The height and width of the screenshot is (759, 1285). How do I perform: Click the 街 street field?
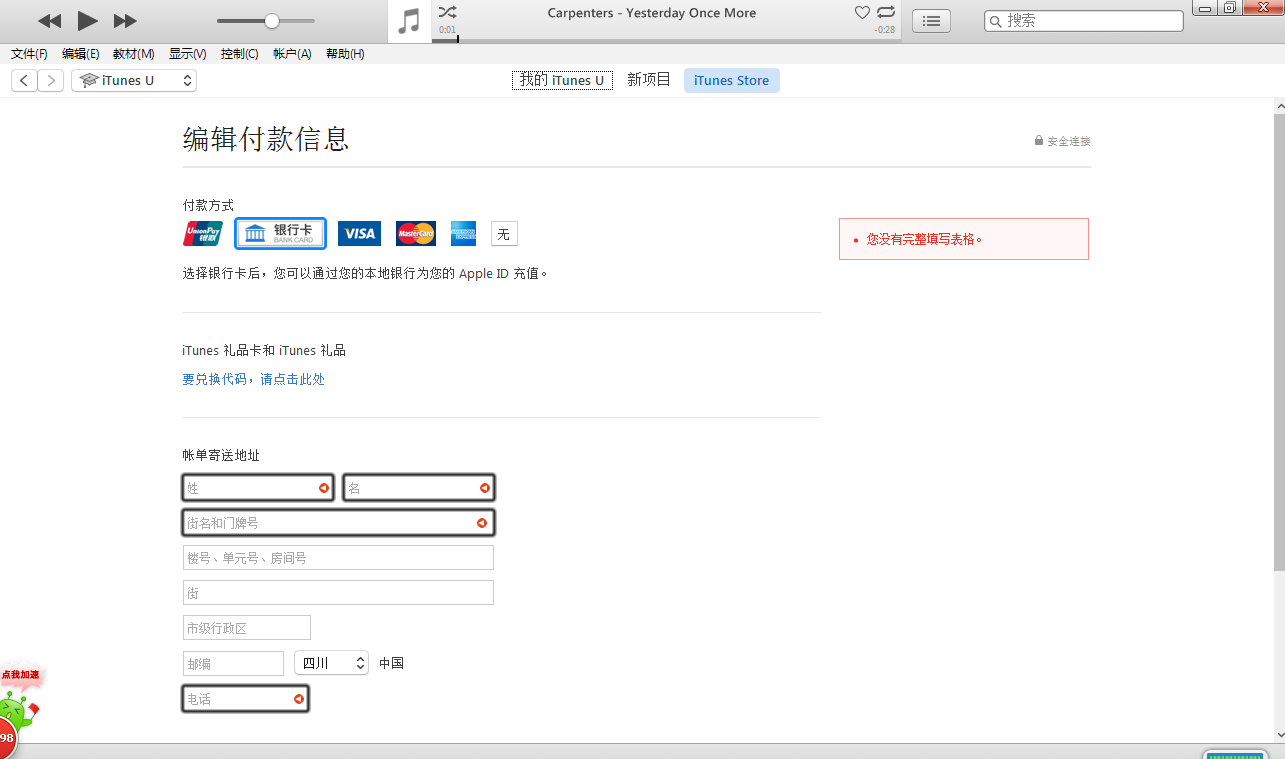coord(338,593)
